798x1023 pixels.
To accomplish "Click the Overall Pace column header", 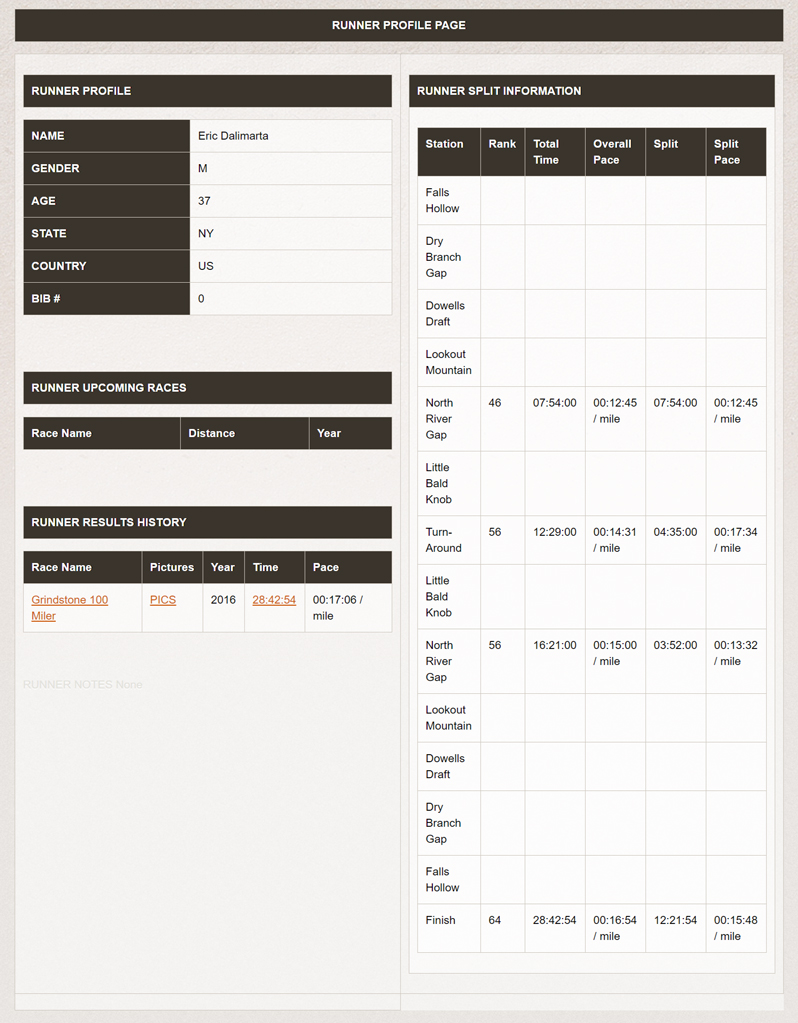I will click(x=612, y=152).
